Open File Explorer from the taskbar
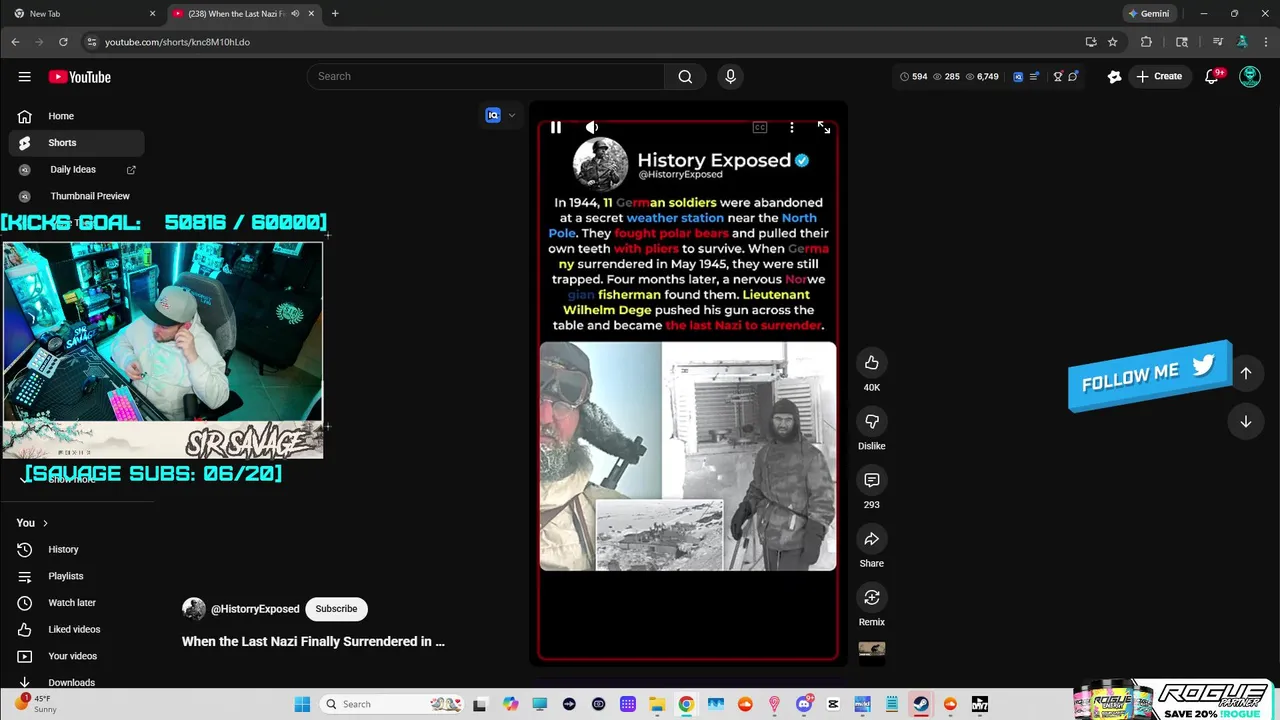Screen dimensions: 1280x720 (657, 704)
